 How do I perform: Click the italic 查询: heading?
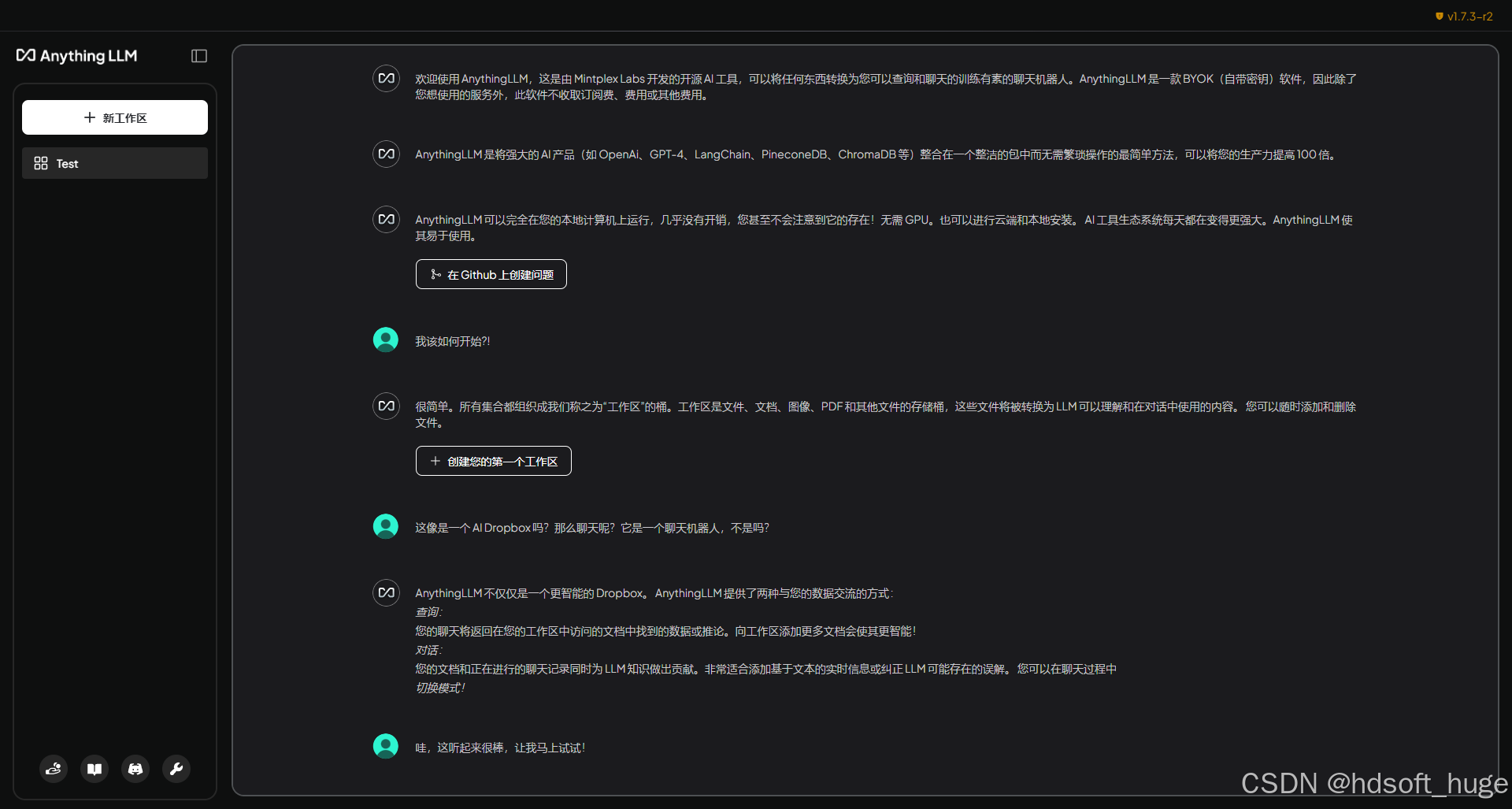click(428, 612)
